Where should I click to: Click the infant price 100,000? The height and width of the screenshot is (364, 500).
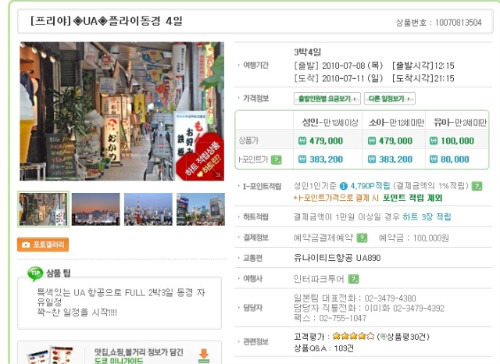click(x=457, y=141)
